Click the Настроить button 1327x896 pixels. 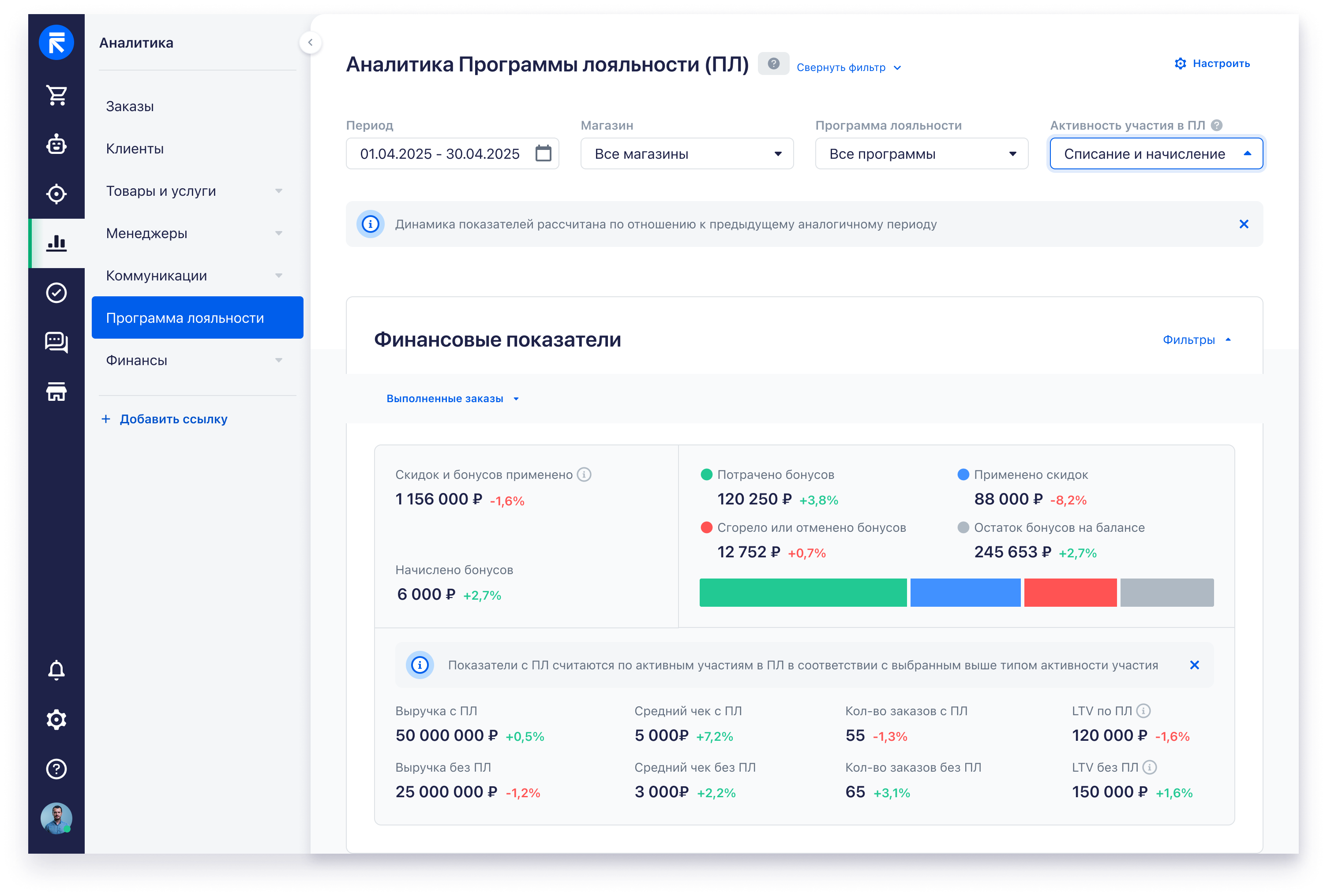(1212, 63)
